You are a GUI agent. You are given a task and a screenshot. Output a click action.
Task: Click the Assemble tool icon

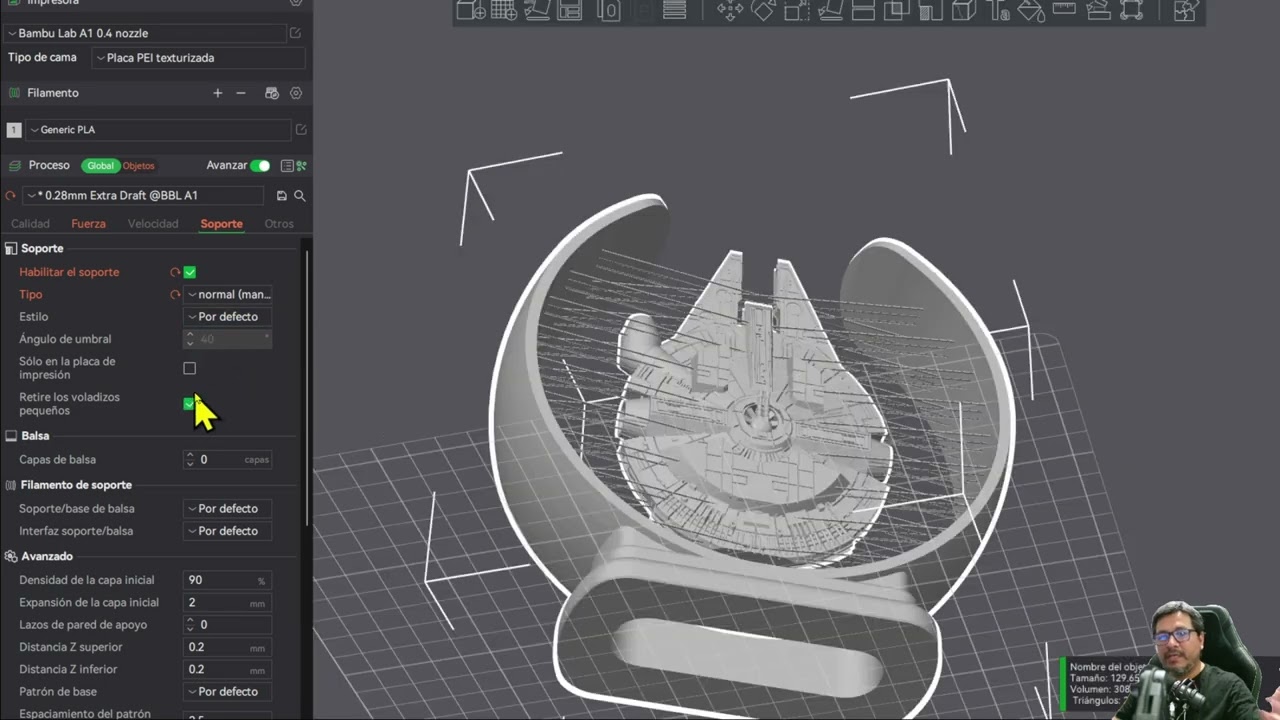click(x=1098, y=11)
